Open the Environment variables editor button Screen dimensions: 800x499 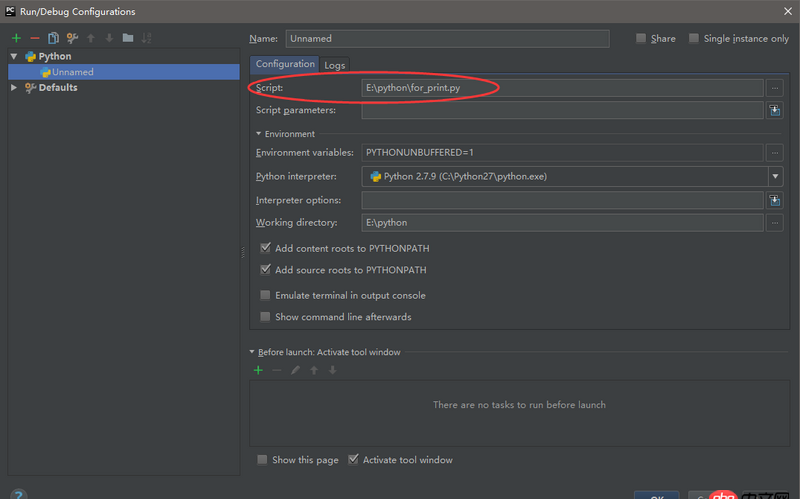(775, 153)
